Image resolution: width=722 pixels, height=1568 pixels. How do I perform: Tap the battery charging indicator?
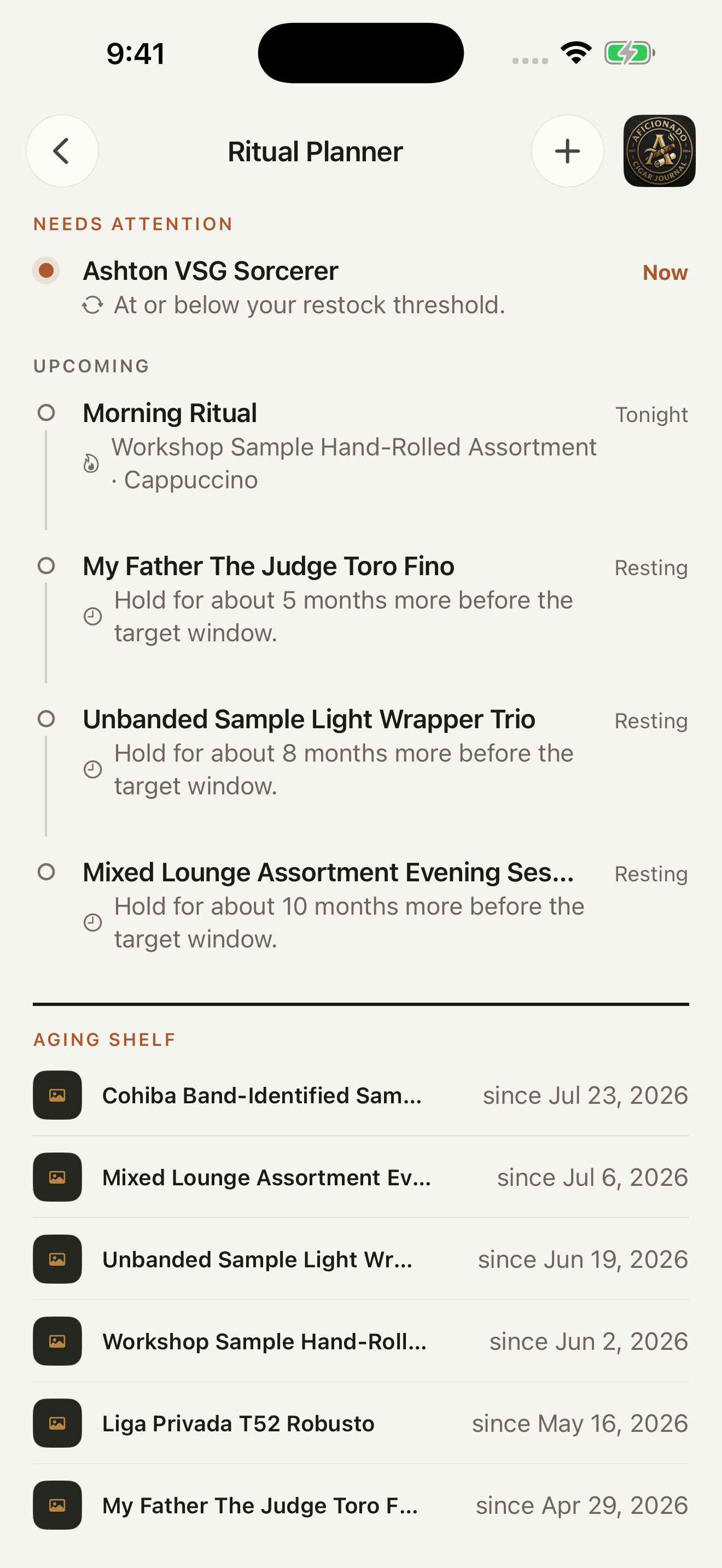[x=630, y=53]
